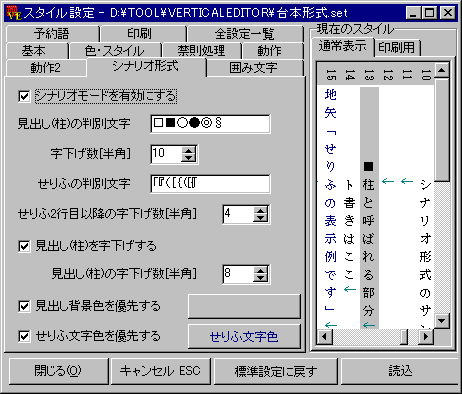The height and width of the screenshot is (394, 462).
Task: Toggle 見出し背景色を優先する checkbox
Action: pos(24,306)
